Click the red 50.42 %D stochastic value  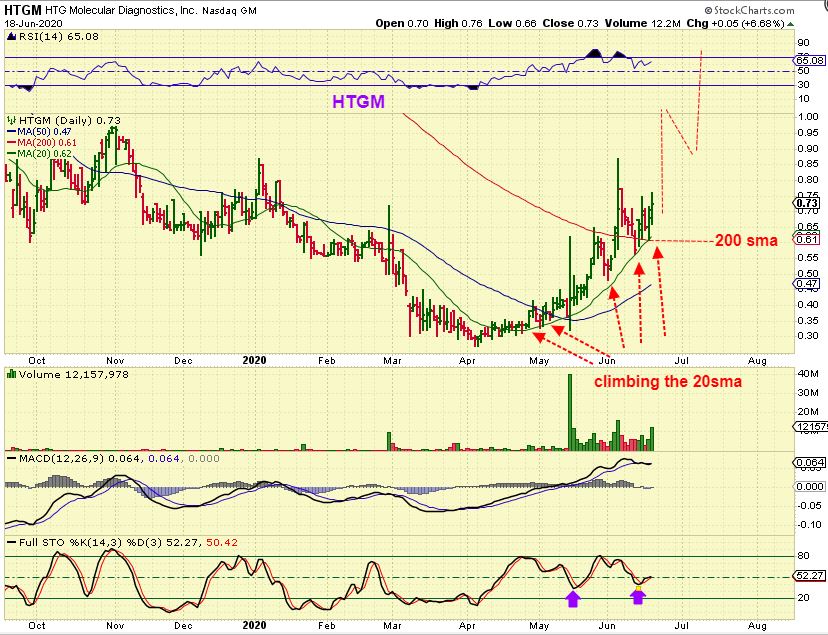(x=222, y=543)
